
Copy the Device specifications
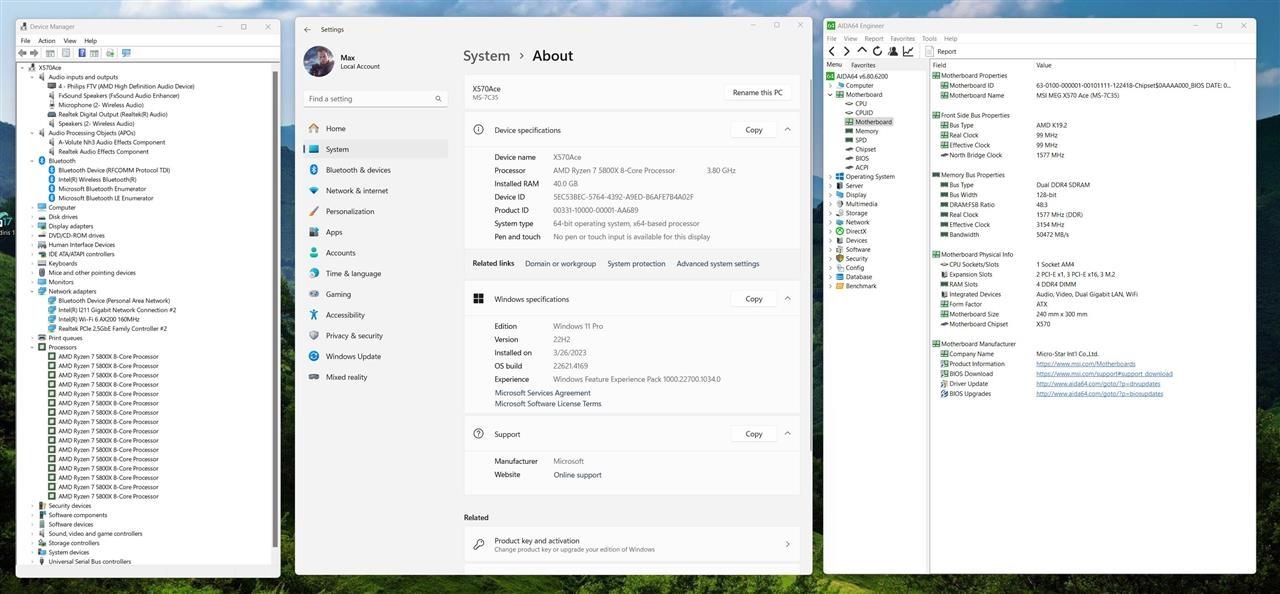[754, 130]
